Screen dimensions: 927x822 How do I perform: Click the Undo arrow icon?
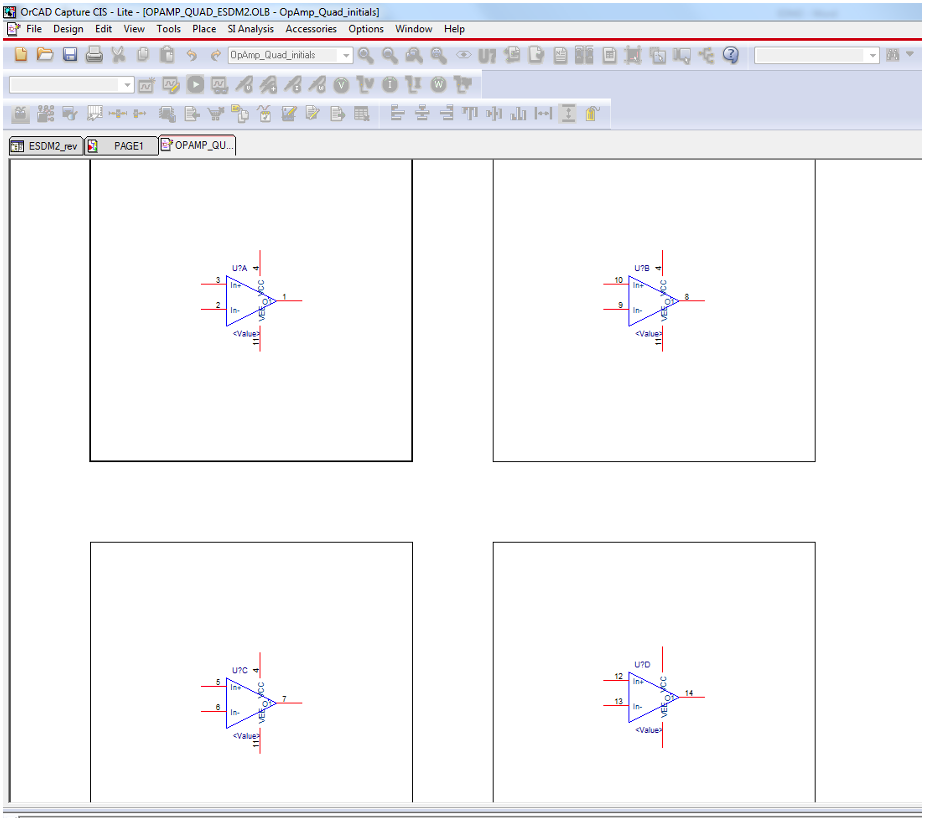191,56
